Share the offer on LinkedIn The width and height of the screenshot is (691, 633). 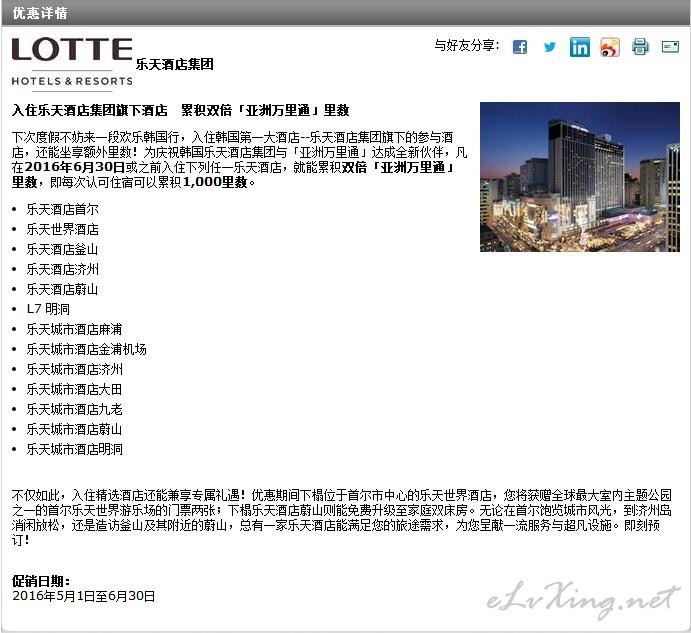pyautogui.click(x=580, y=47)
